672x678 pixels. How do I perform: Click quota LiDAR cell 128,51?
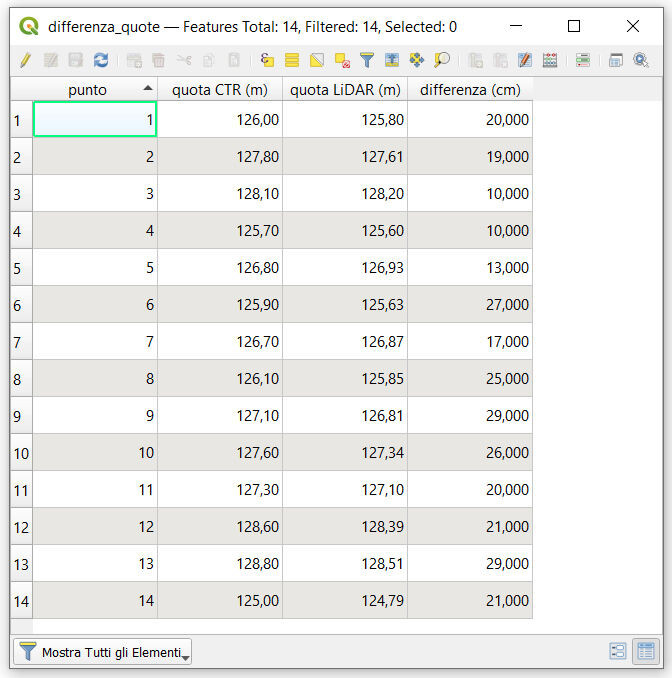tap(345, 564)
